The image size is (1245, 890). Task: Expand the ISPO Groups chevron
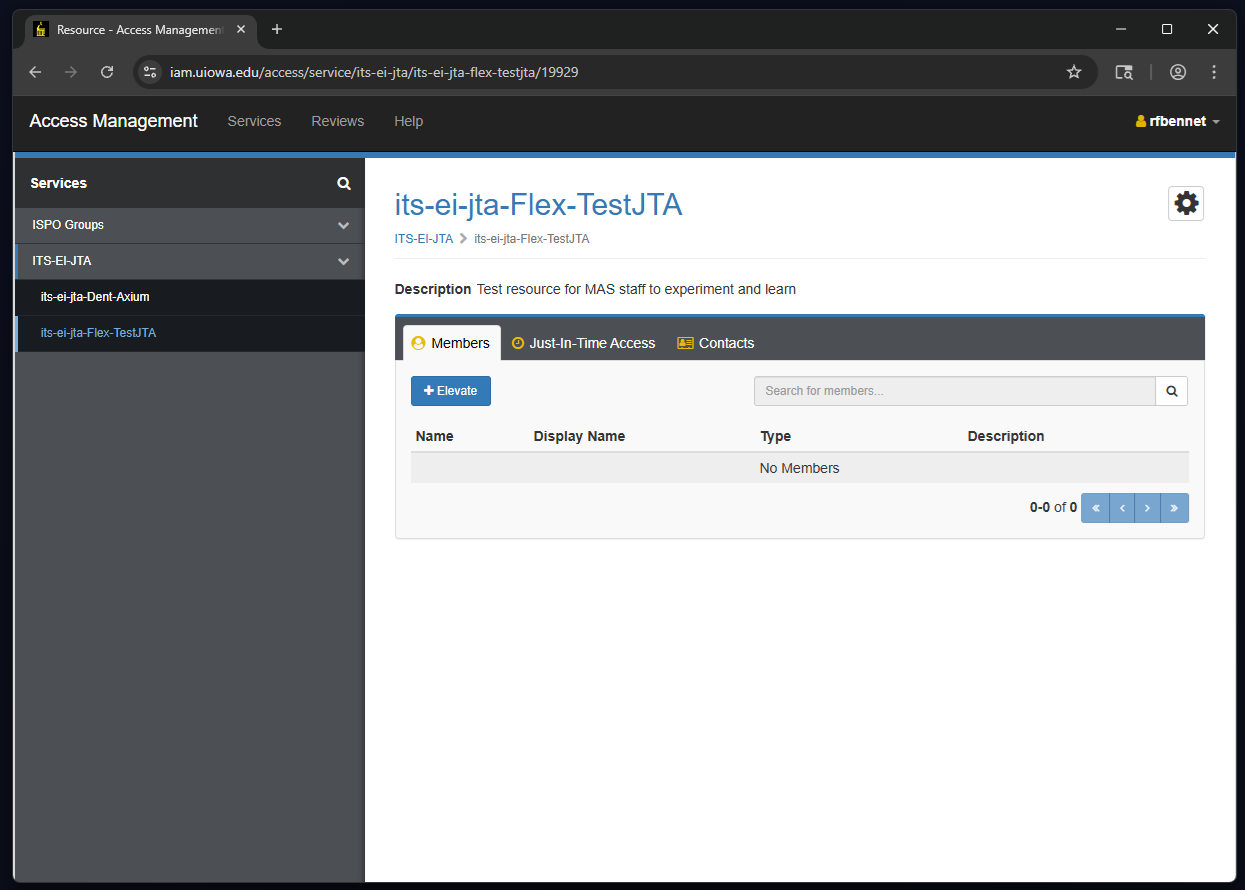343,225
